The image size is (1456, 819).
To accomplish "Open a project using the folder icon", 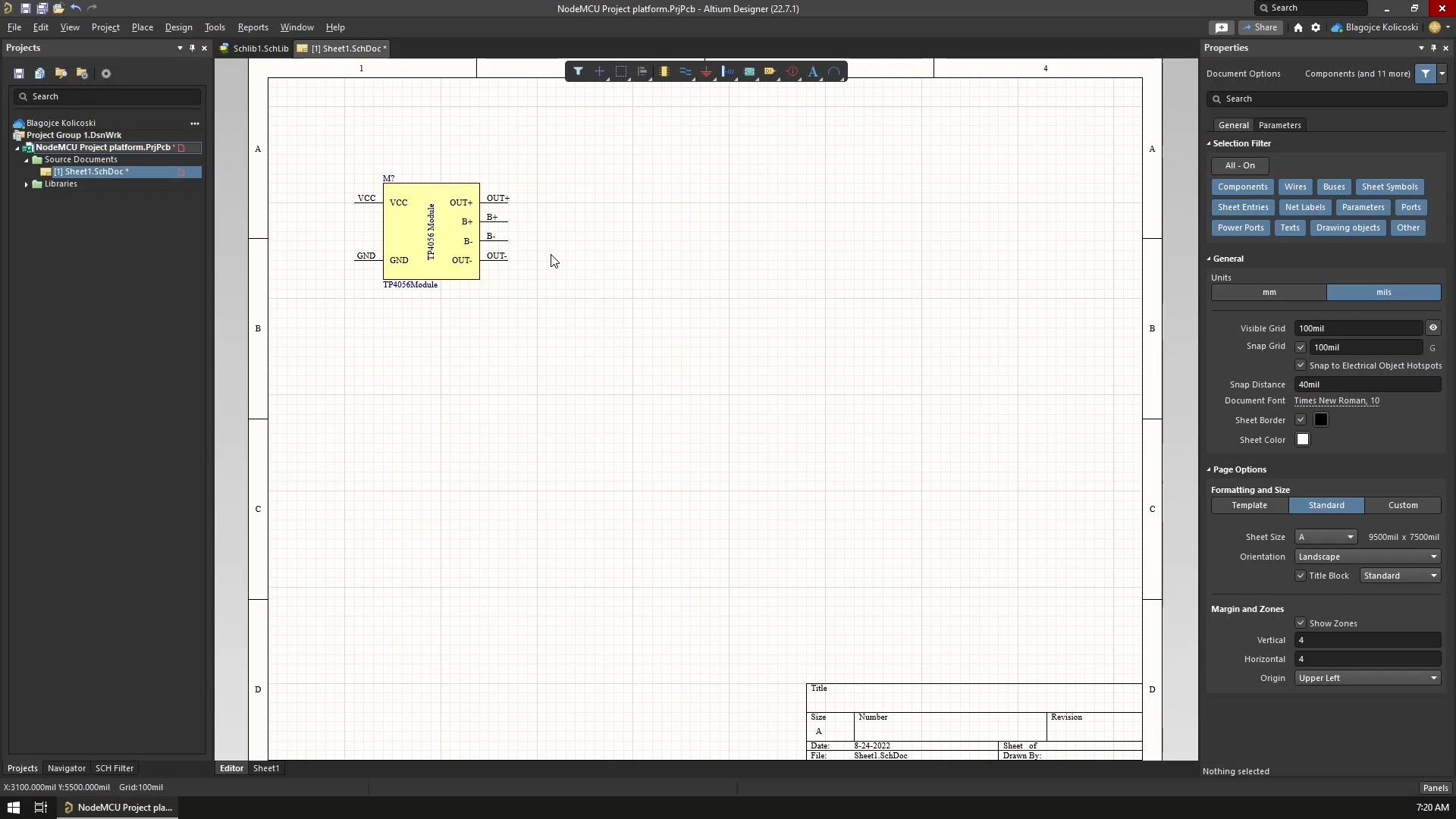I will 58,8.
